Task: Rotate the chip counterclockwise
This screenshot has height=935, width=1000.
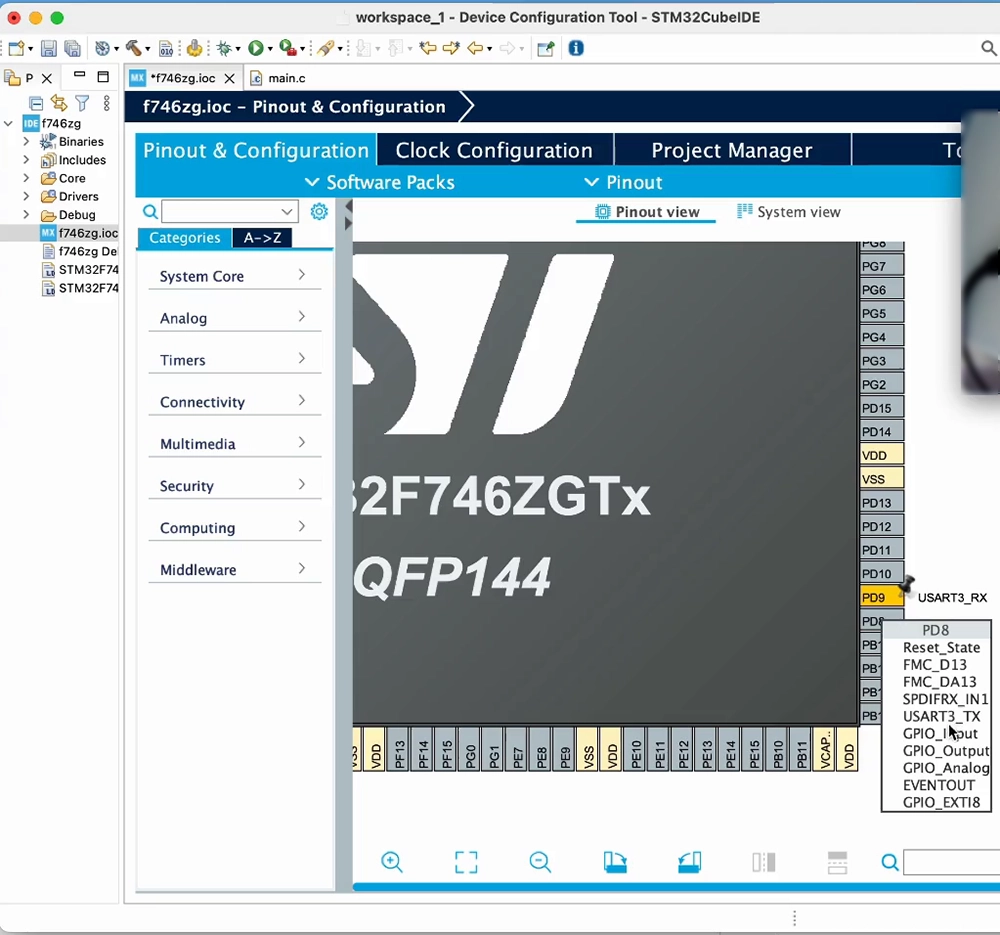Action: (x=690, y=861)
